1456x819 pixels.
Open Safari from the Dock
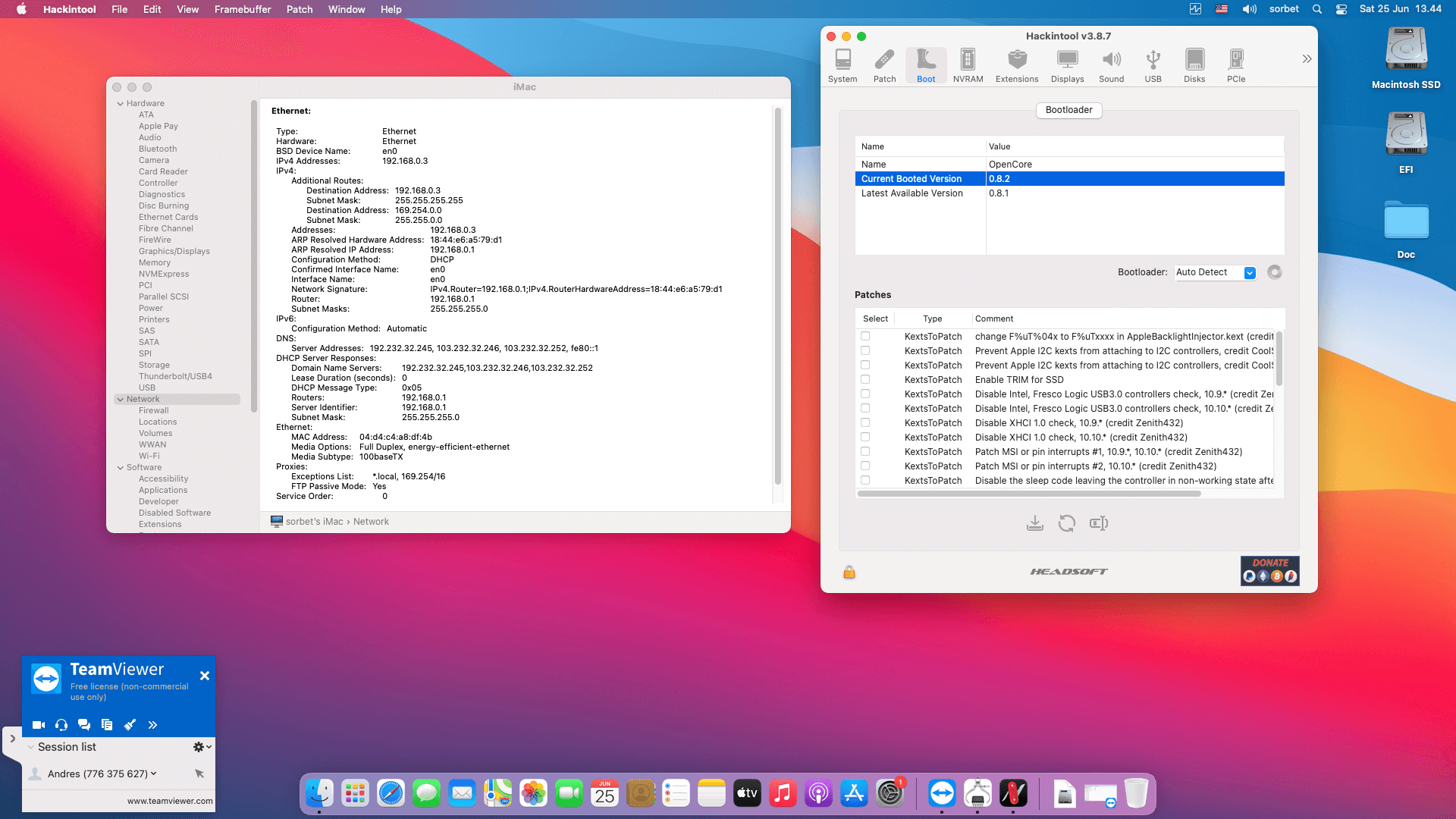391,794
